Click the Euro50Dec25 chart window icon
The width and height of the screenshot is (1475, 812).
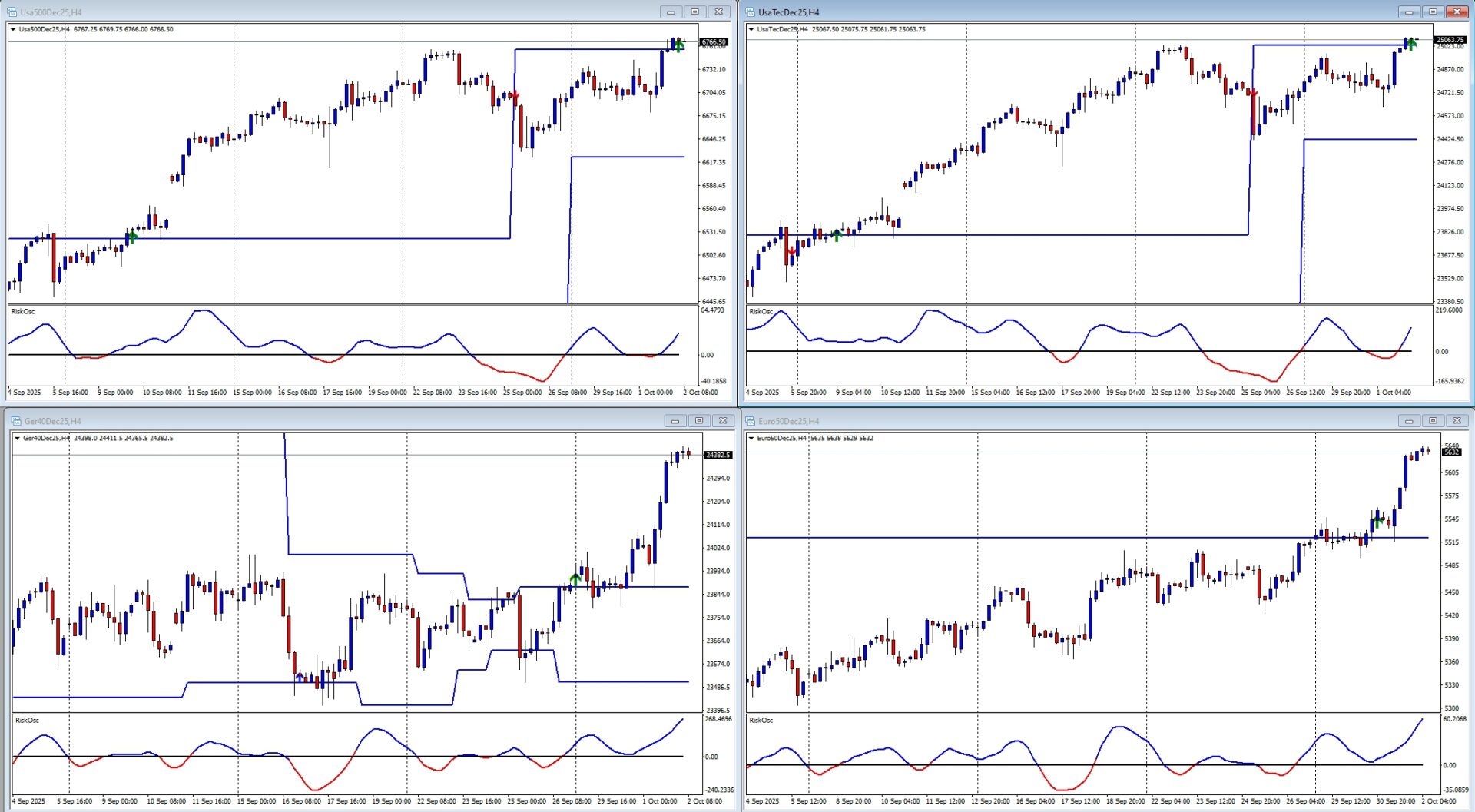pos(751,421)
